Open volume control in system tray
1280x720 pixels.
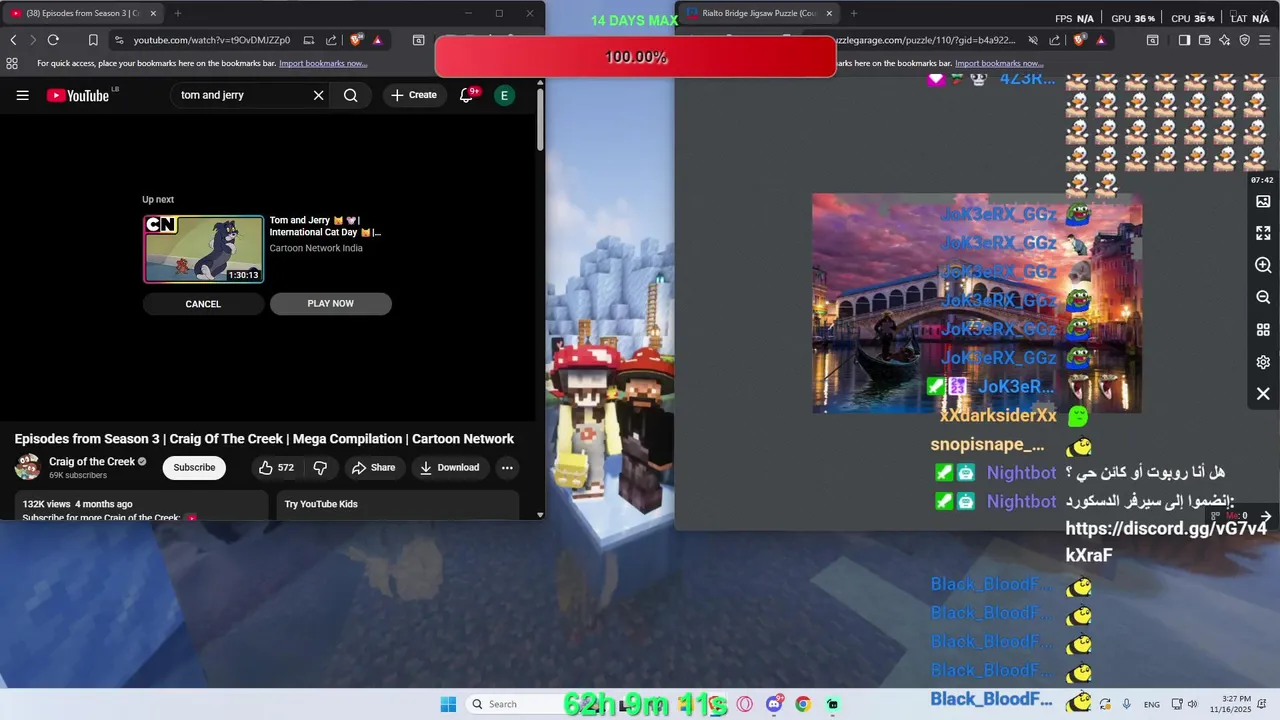(x=1193, y=704)
